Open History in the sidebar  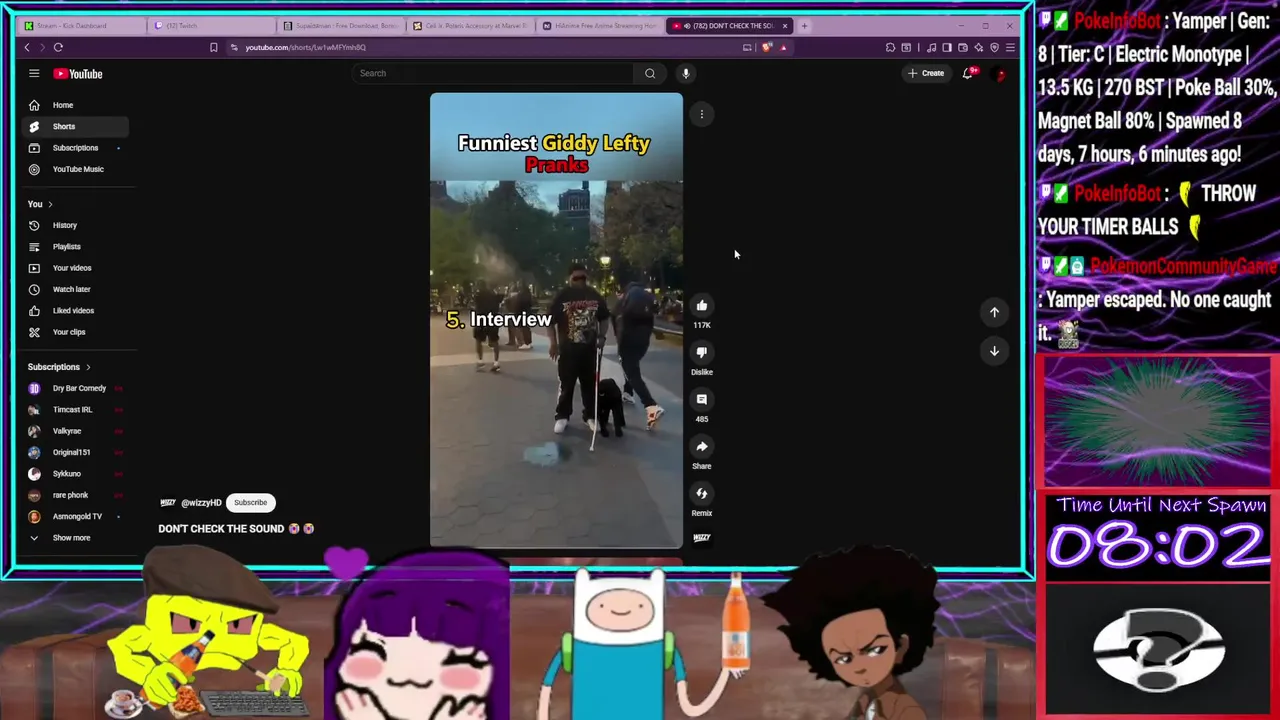coord(74,225)
